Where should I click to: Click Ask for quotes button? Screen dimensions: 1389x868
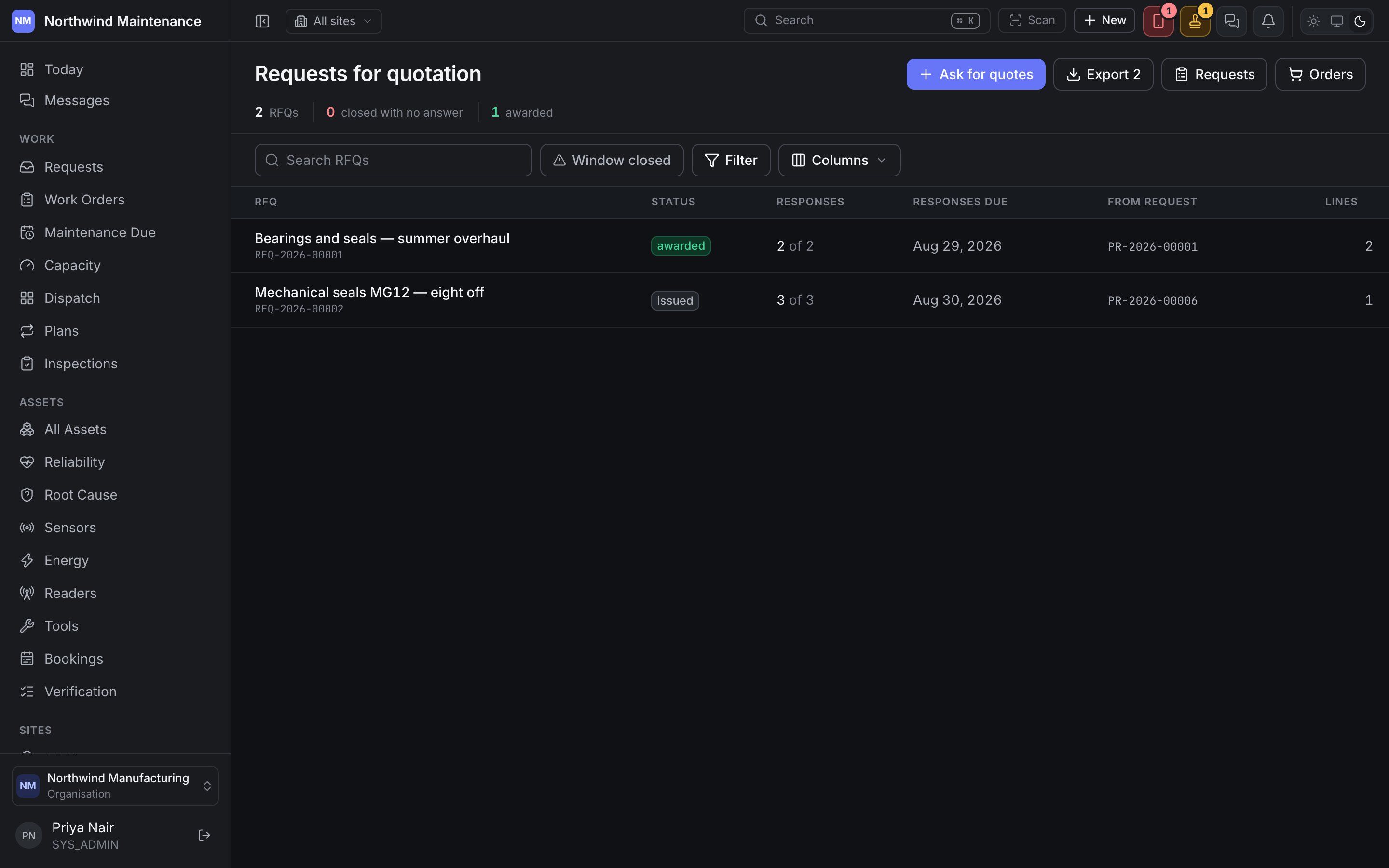976,75
